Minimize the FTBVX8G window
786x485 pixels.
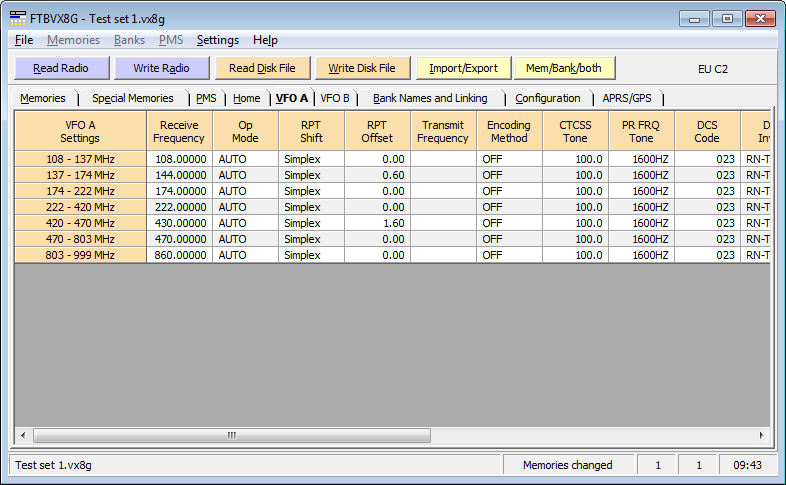694,19
